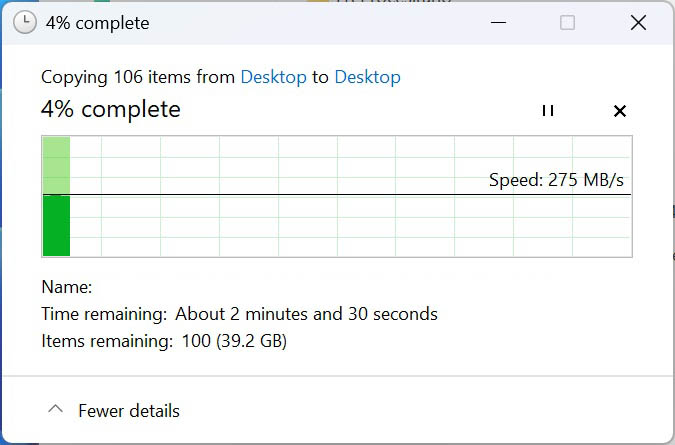
Task: Click the large 4% complete heading
Action: pyautogui.click(x=111, y=109)
